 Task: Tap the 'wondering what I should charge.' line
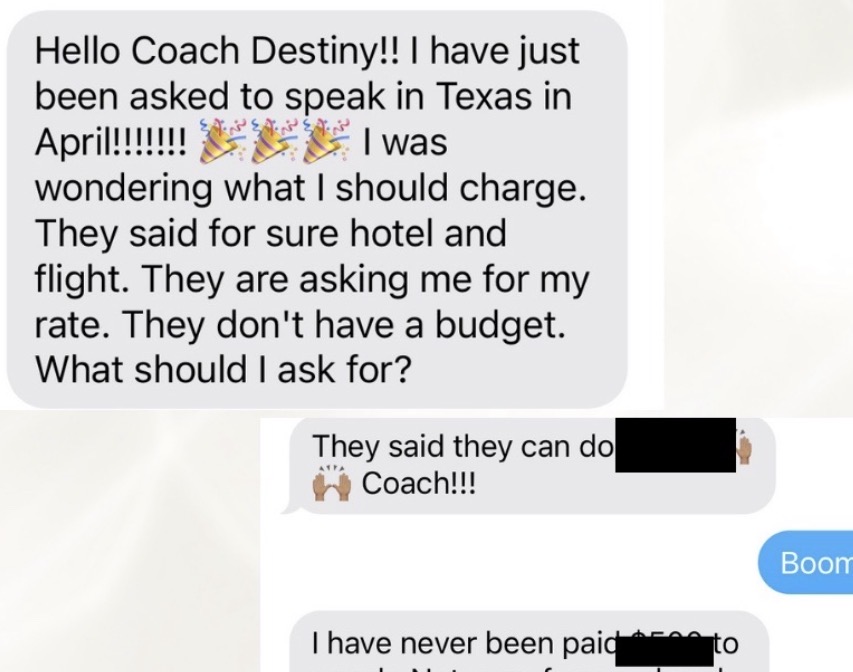(x=312, y=189)
